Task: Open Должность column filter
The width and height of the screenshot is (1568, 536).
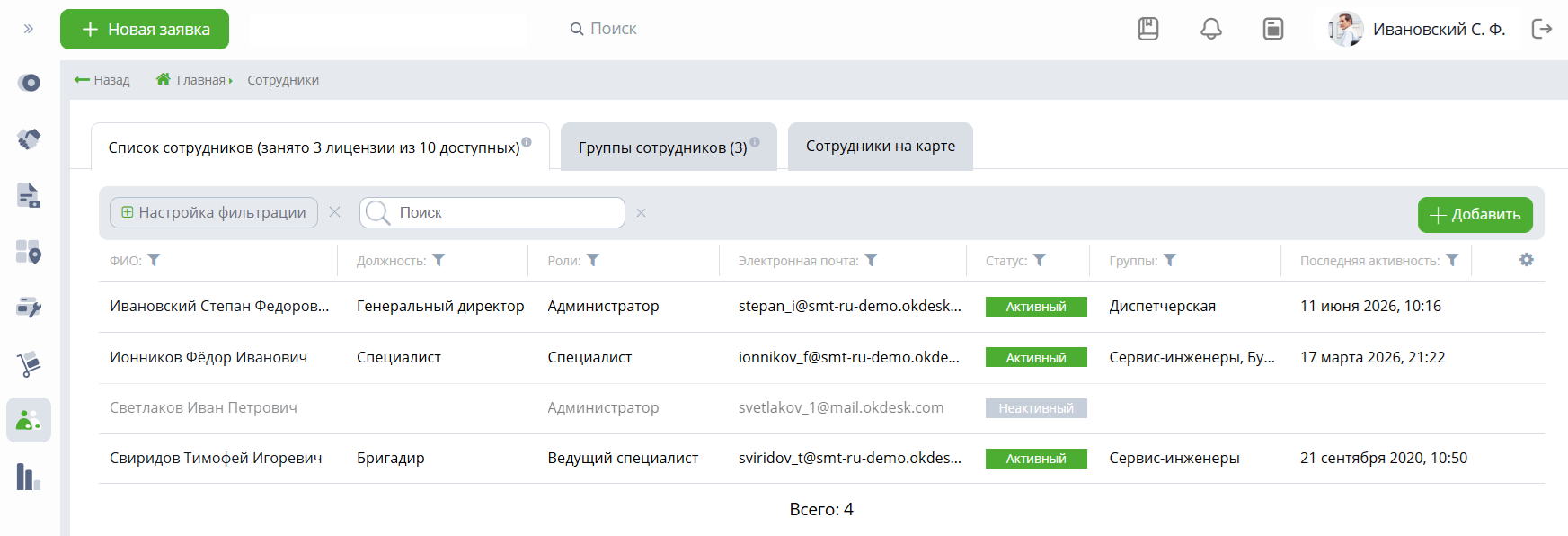Action: click(x=439, y=260)
